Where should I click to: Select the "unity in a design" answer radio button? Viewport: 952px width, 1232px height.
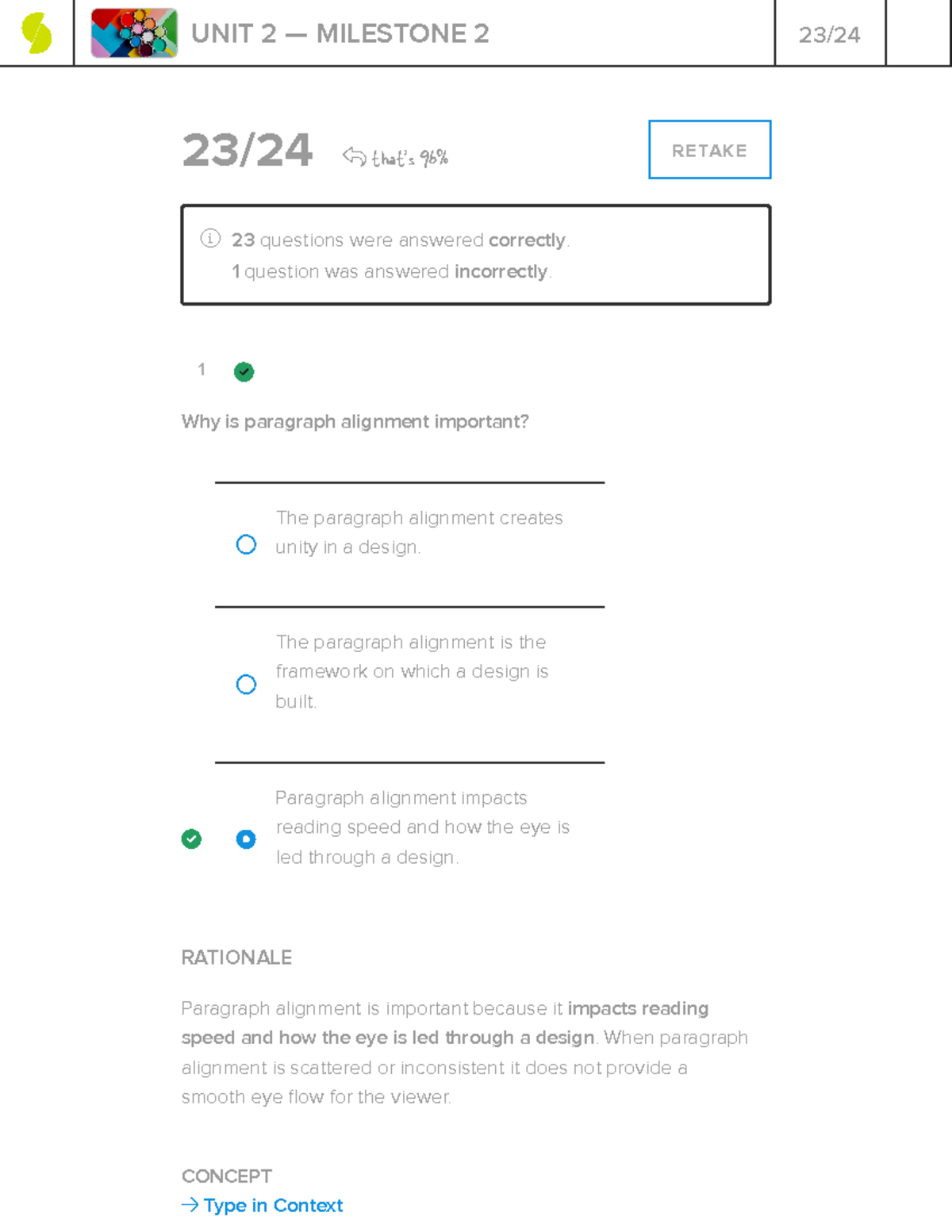(246, 544)
